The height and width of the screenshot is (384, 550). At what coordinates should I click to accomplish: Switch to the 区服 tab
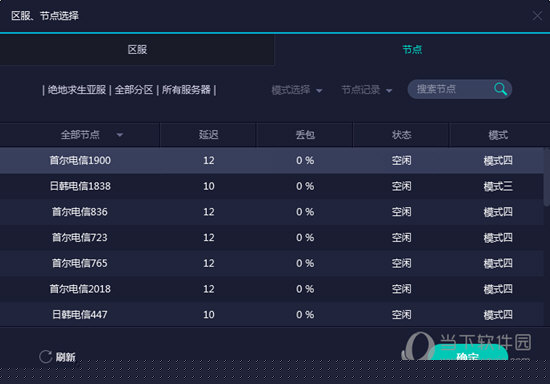point(137,49)
